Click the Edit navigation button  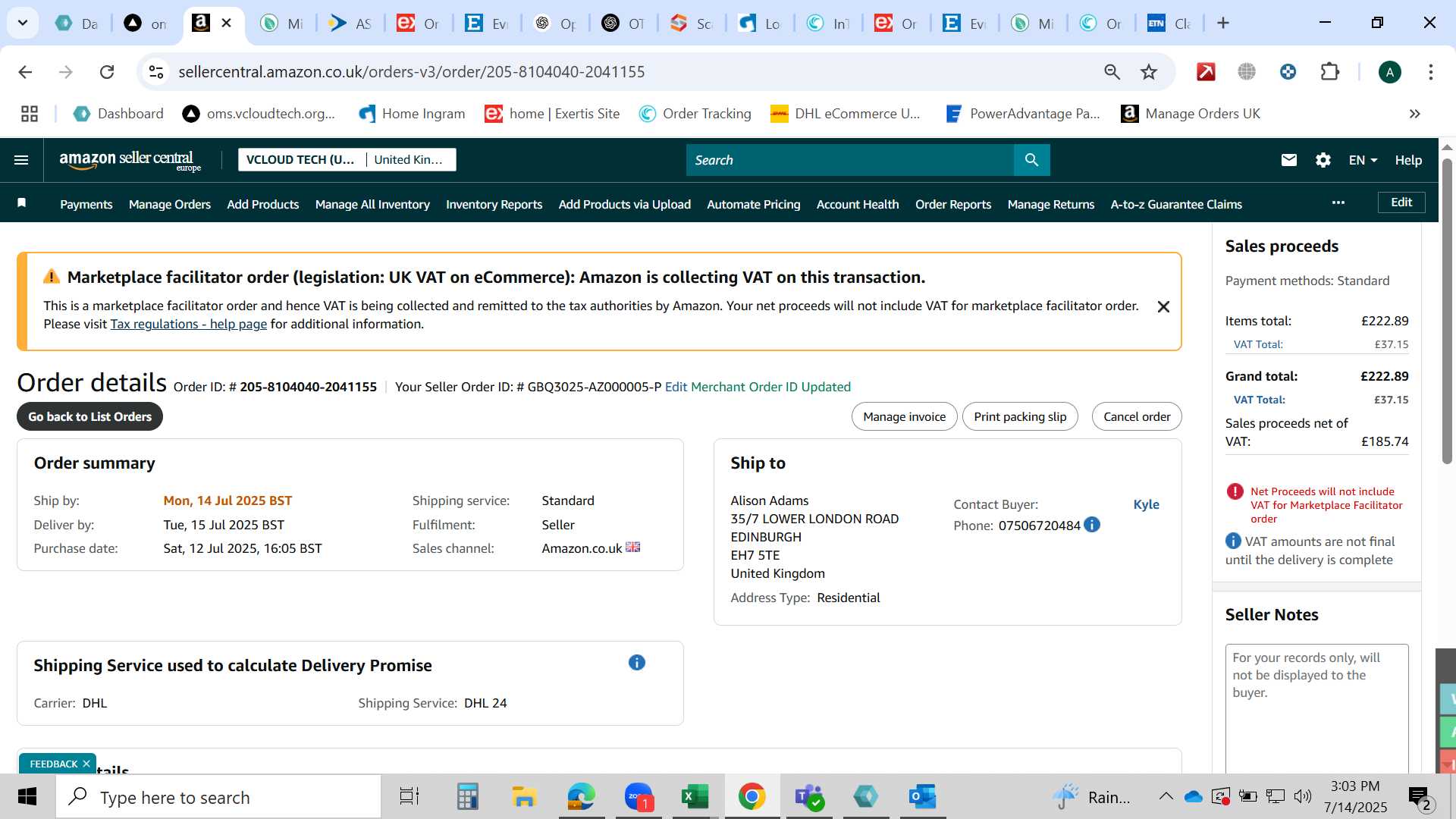[x=1401, y=202]
